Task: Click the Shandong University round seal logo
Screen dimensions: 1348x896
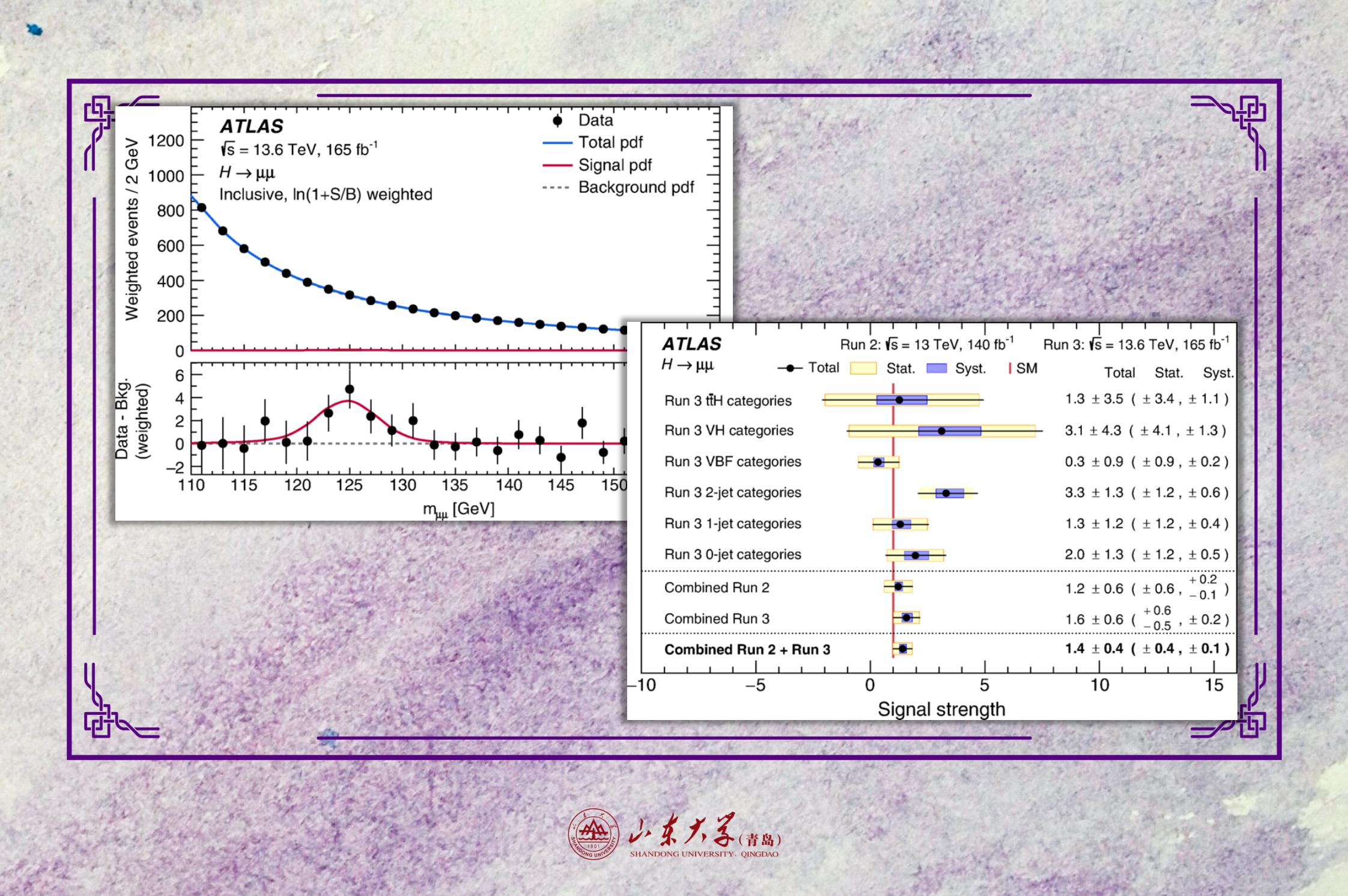Action: (593, 834)
